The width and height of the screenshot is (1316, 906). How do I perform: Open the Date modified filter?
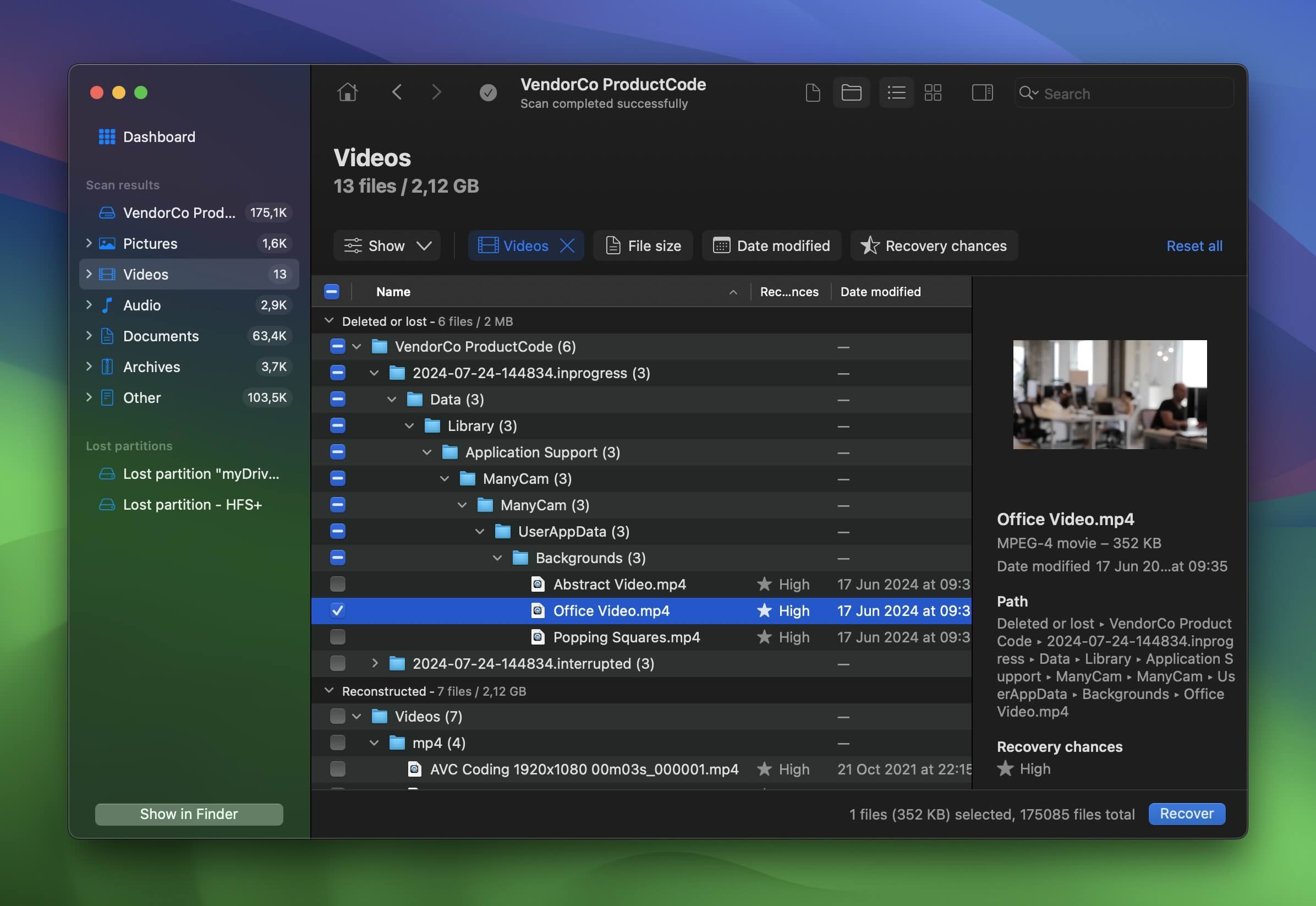pos(772,245)
